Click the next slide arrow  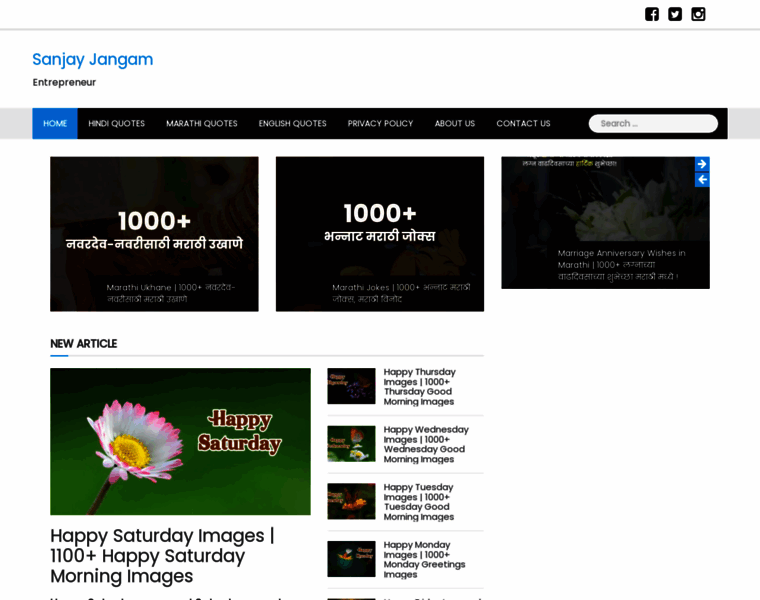coord(702,164)
